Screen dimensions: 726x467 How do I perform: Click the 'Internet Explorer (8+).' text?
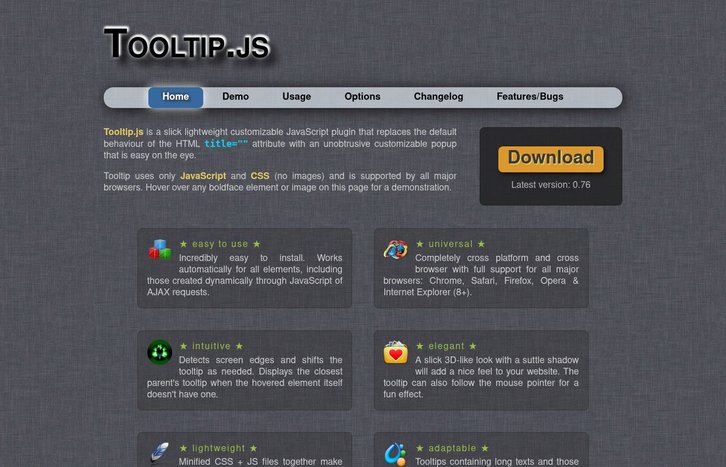(x=427, y=292)
